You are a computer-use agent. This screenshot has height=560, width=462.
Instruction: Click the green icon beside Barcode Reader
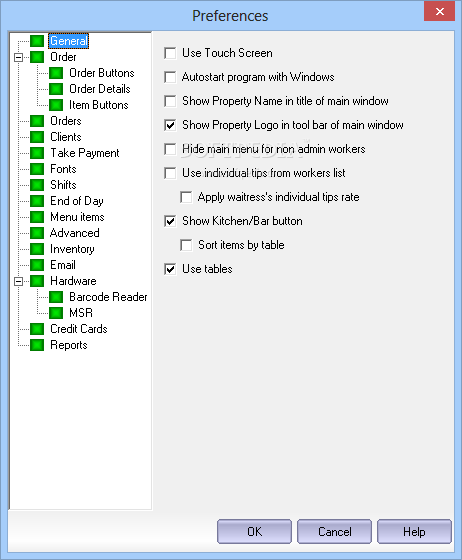point(56,297)
